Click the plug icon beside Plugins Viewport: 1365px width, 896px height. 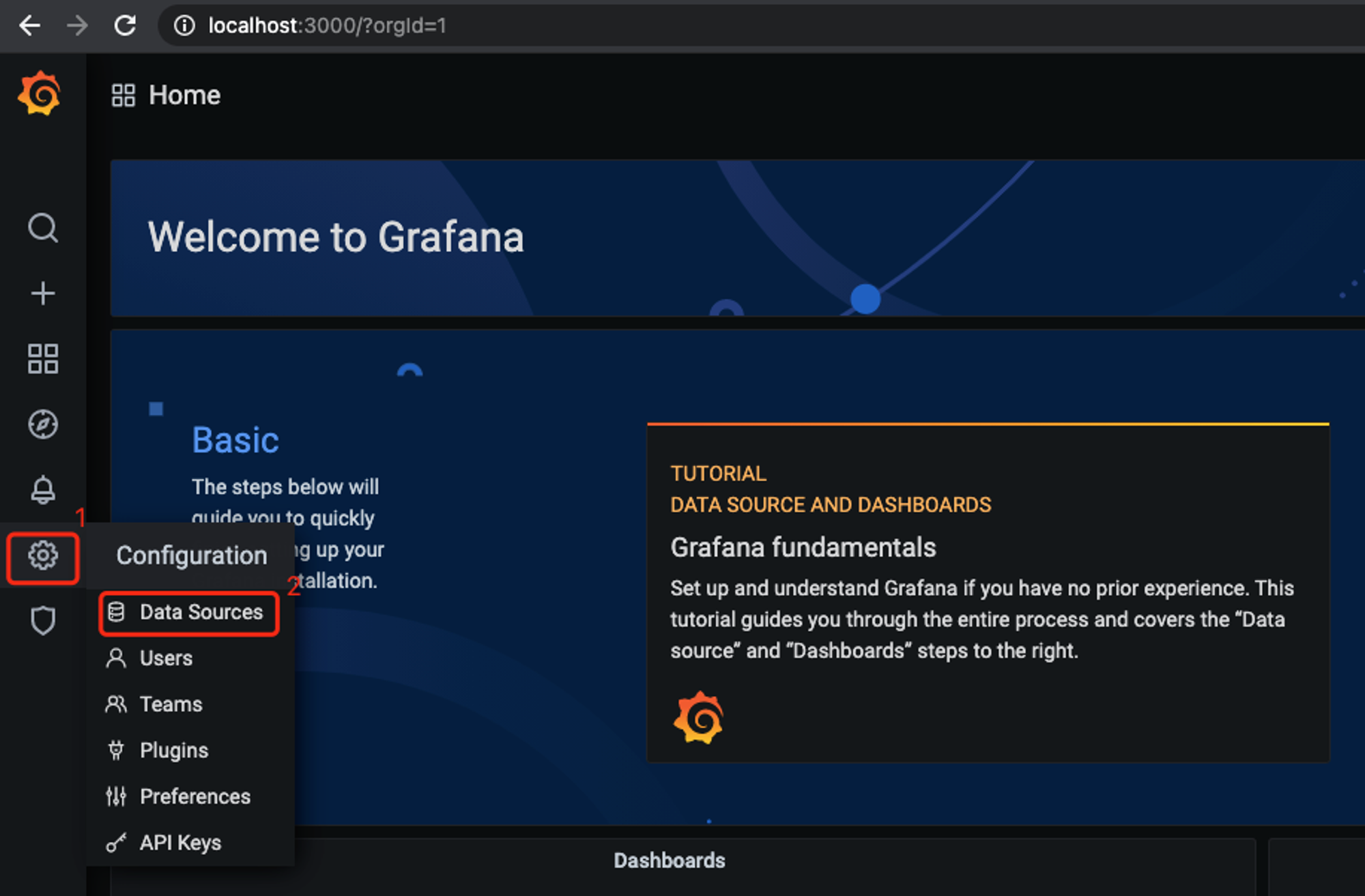tap(116, 750)
